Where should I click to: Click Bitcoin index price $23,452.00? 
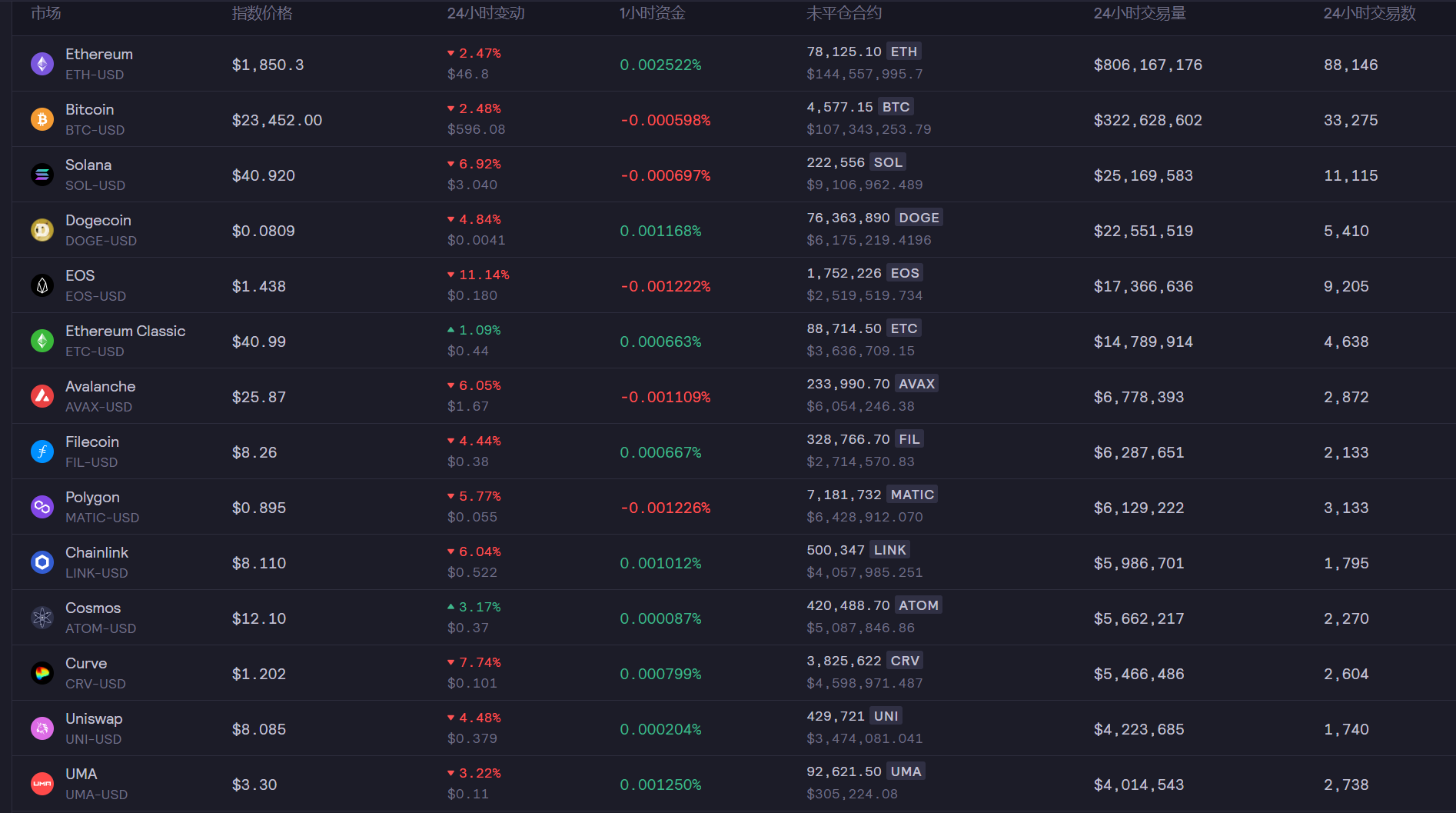coord(278,120)
